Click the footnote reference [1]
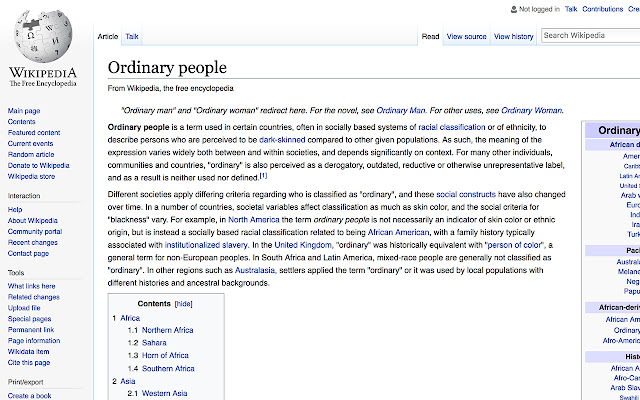Viewport: 640px width, 400px height. (263, 175)
